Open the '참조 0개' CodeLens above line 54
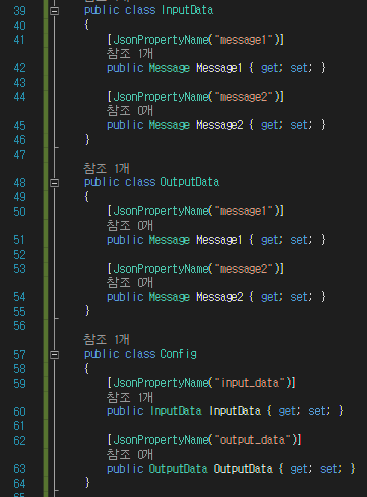 (x=130, y=282)
